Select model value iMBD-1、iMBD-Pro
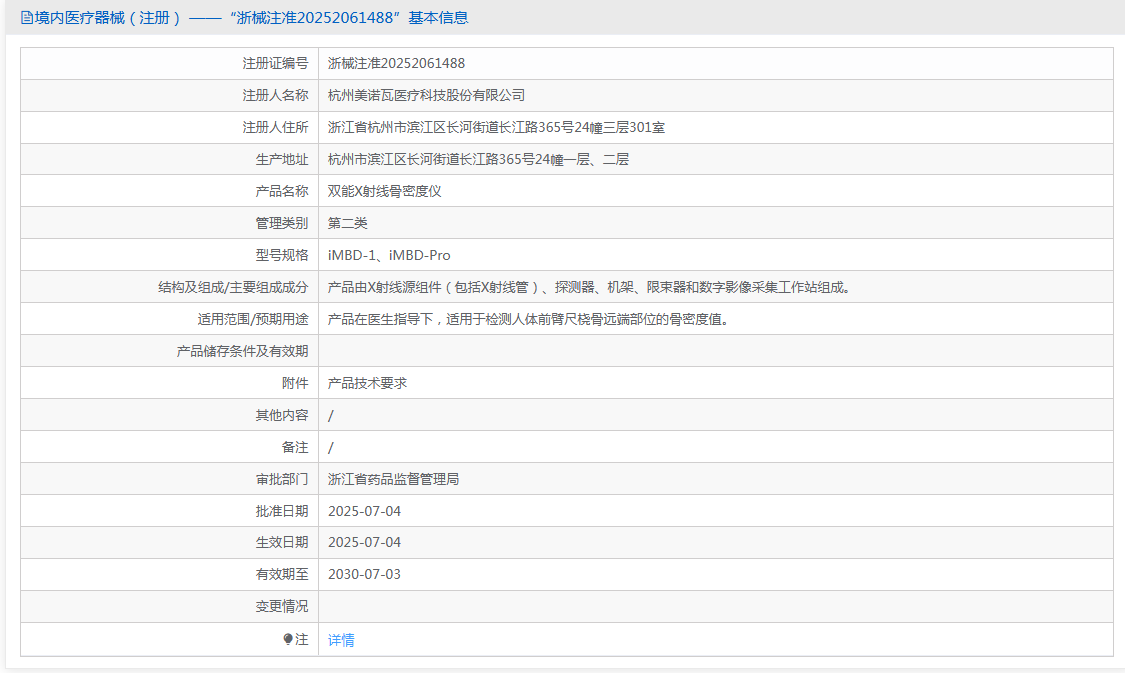Viewport: 1125px width, 673px height. [x=389, y=255]
